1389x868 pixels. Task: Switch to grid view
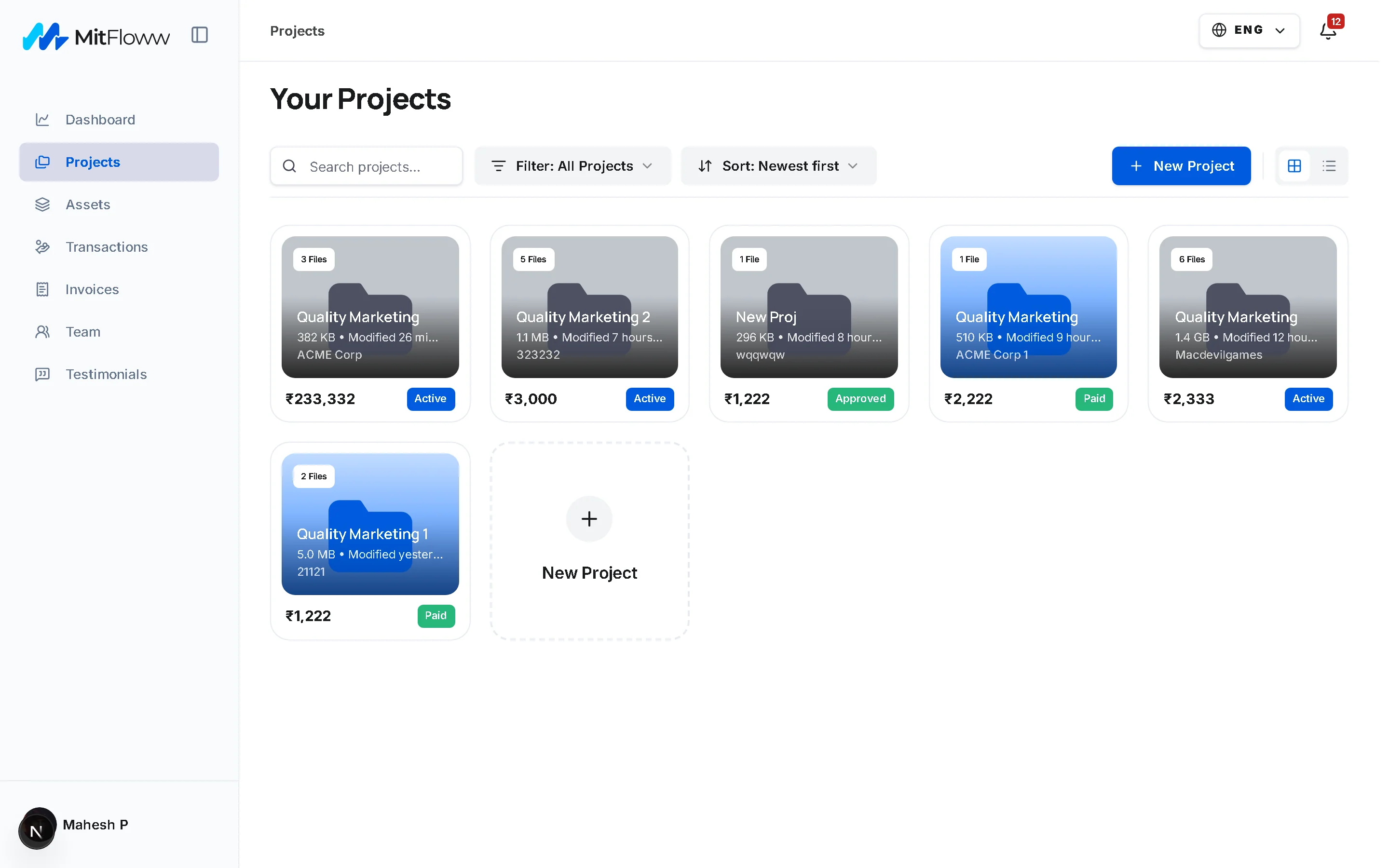(x=1294, y=166)
